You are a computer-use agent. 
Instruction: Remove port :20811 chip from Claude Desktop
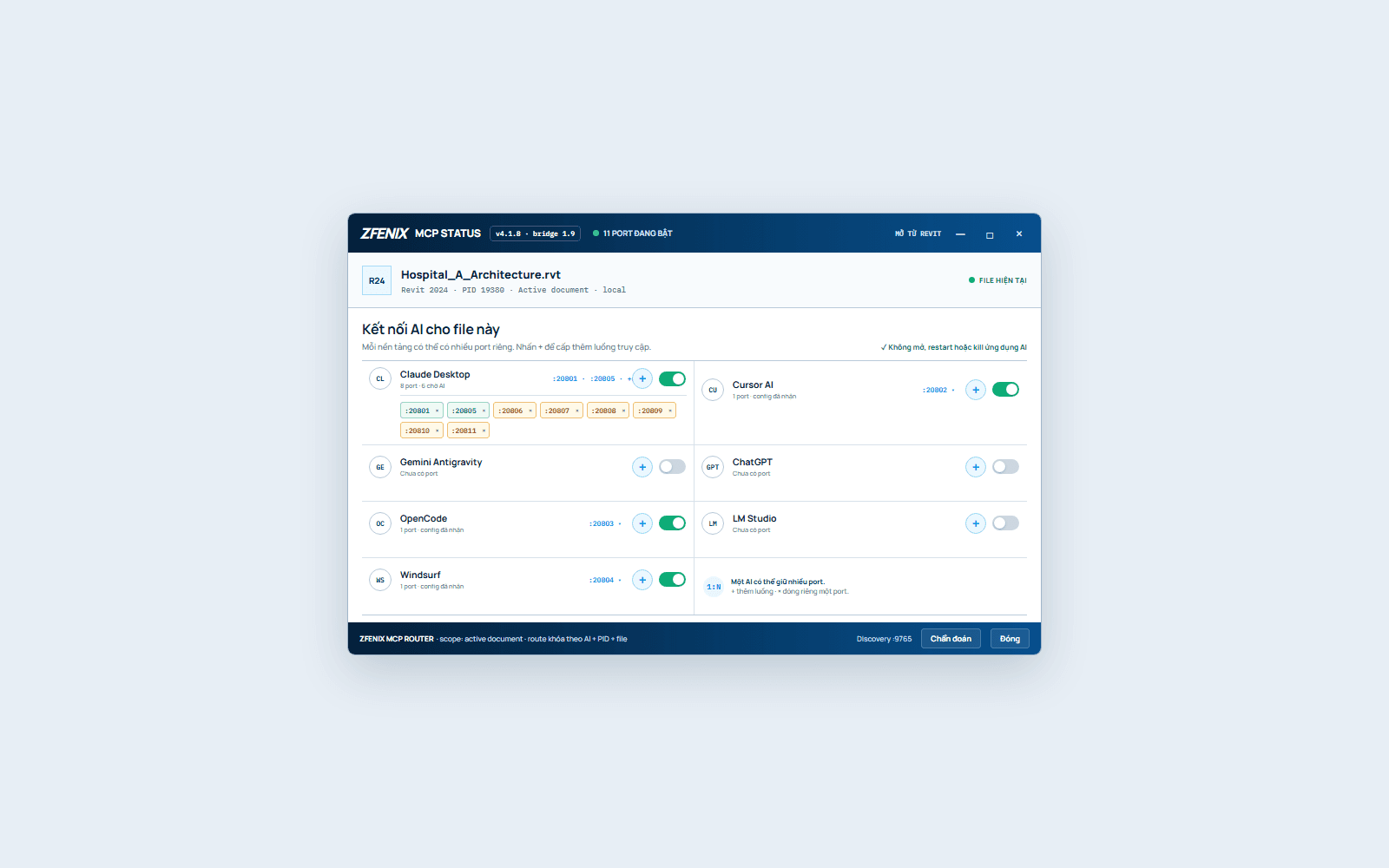click(x=484, y=431)
